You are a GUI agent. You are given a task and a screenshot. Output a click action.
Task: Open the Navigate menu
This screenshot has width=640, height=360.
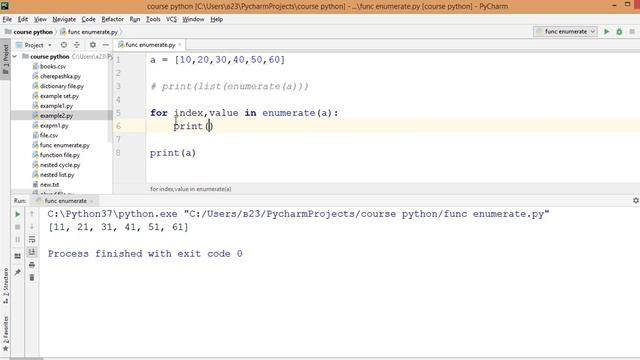click(64, 19)
